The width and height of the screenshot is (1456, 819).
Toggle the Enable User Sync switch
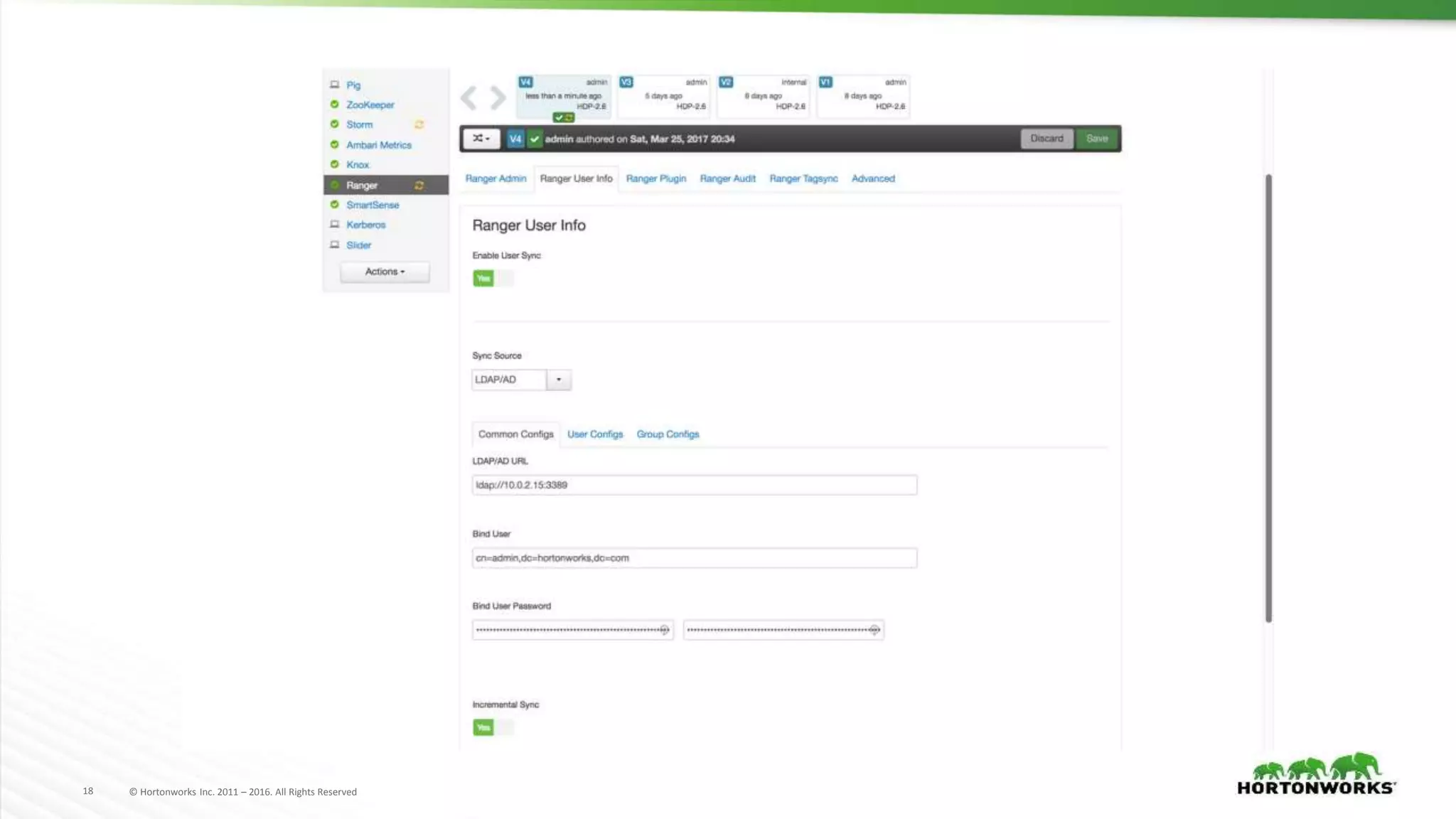click(x=493, y=279)
